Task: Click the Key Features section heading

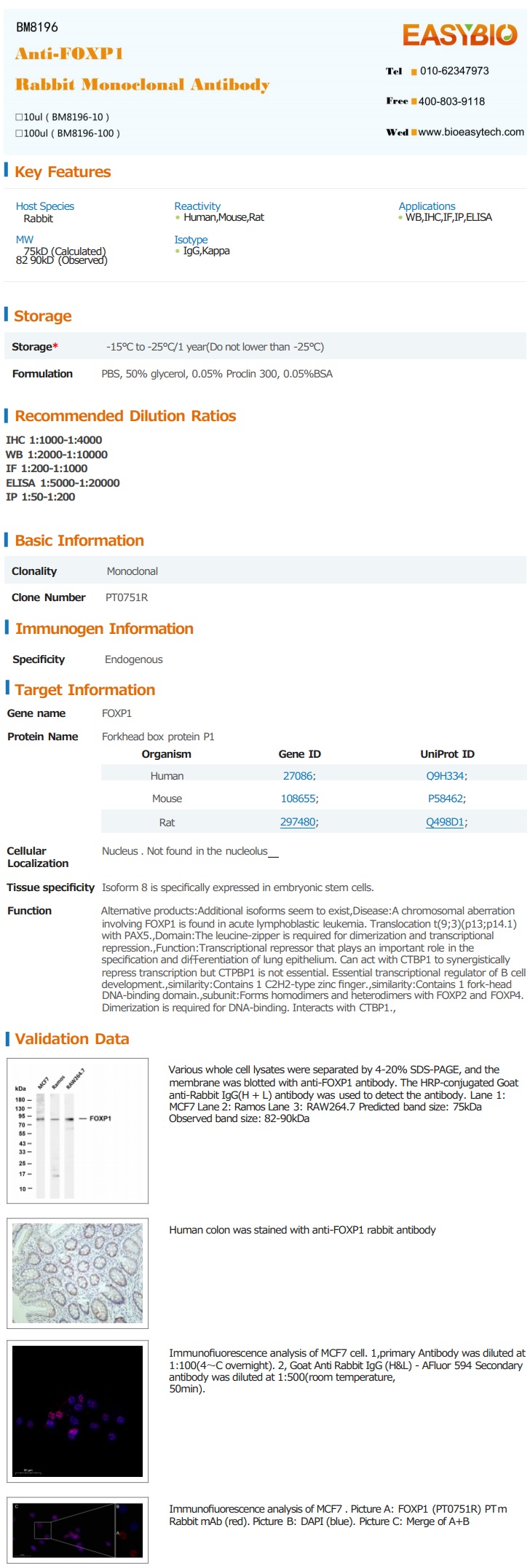Action: 63,172
